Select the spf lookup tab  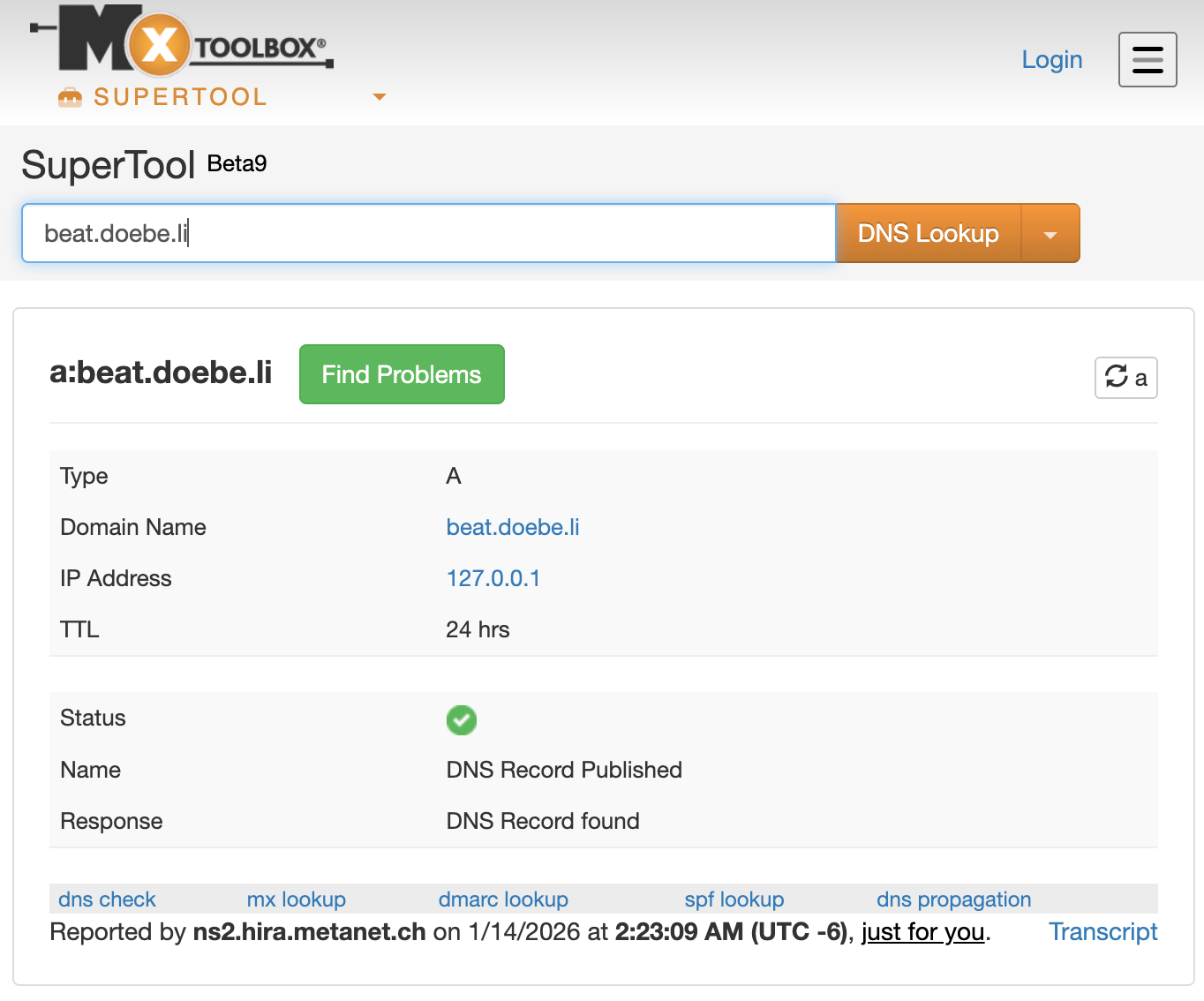[x=734, y=899]
